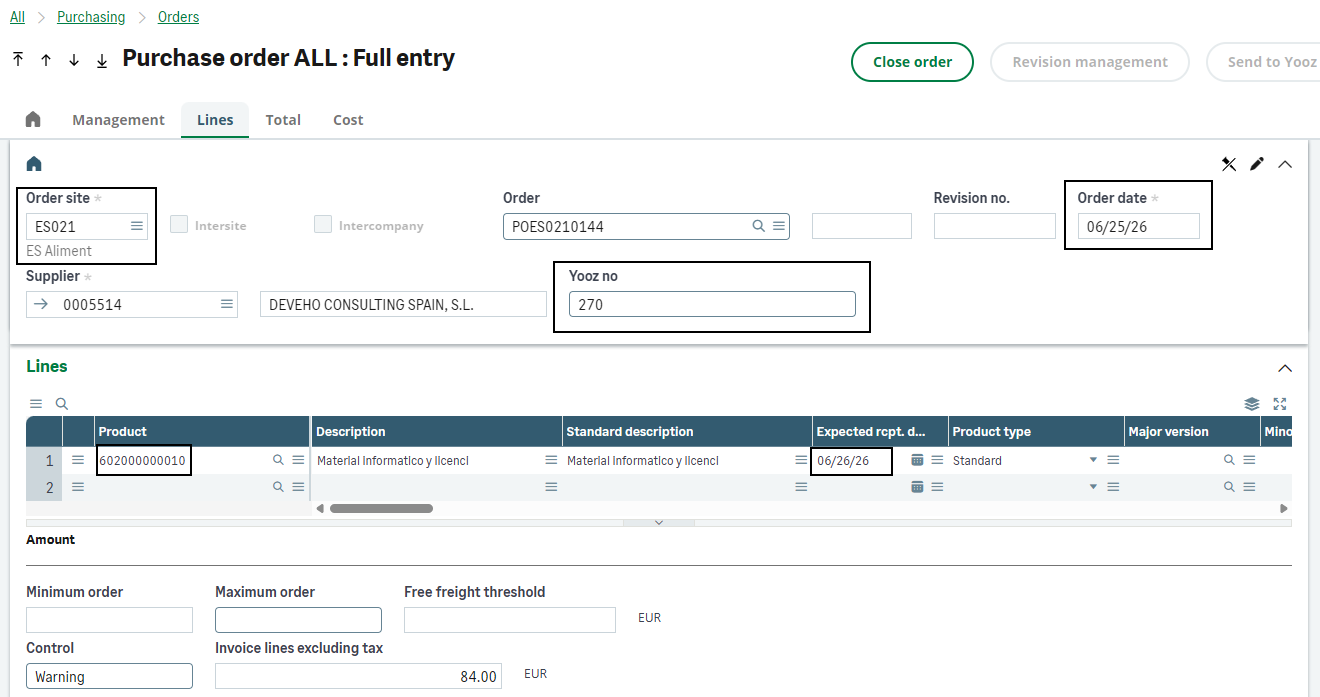Image resolution: width=1320 pixels, height=697 pixels.
Task: Switch to the Total tab
Action: click(x=283, y=120)
